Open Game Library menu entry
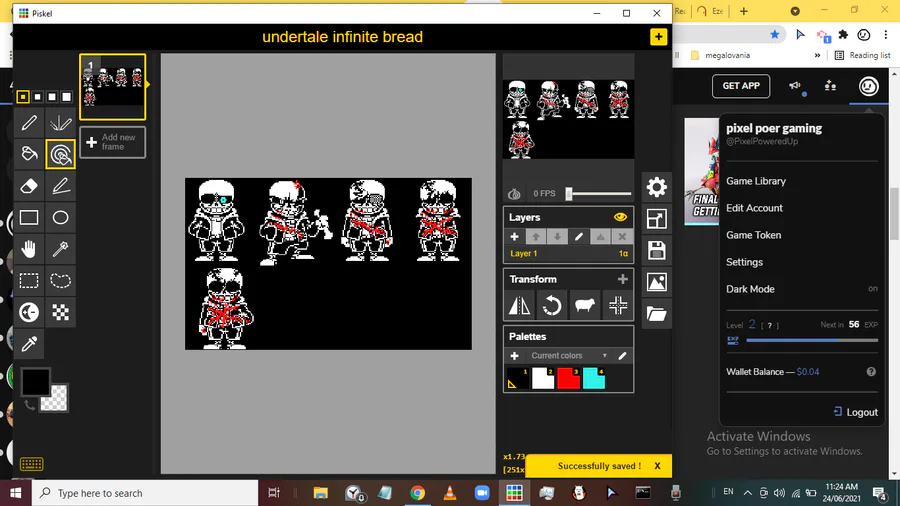 click(756, 181)
